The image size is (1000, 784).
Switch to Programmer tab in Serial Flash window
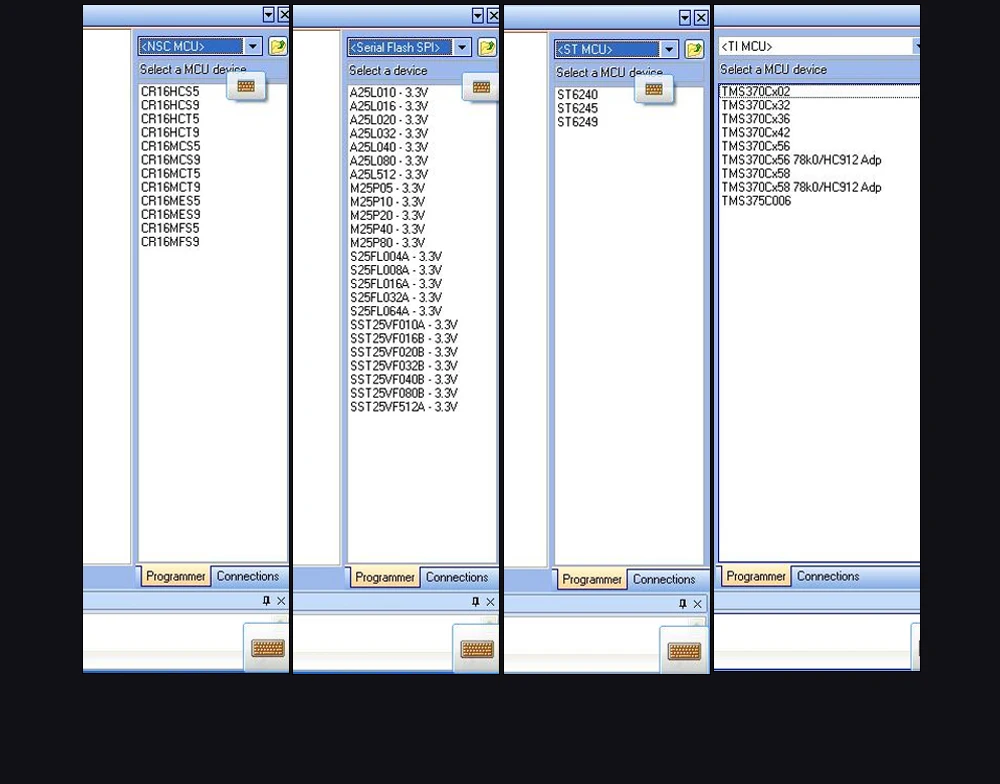point(385,577)
